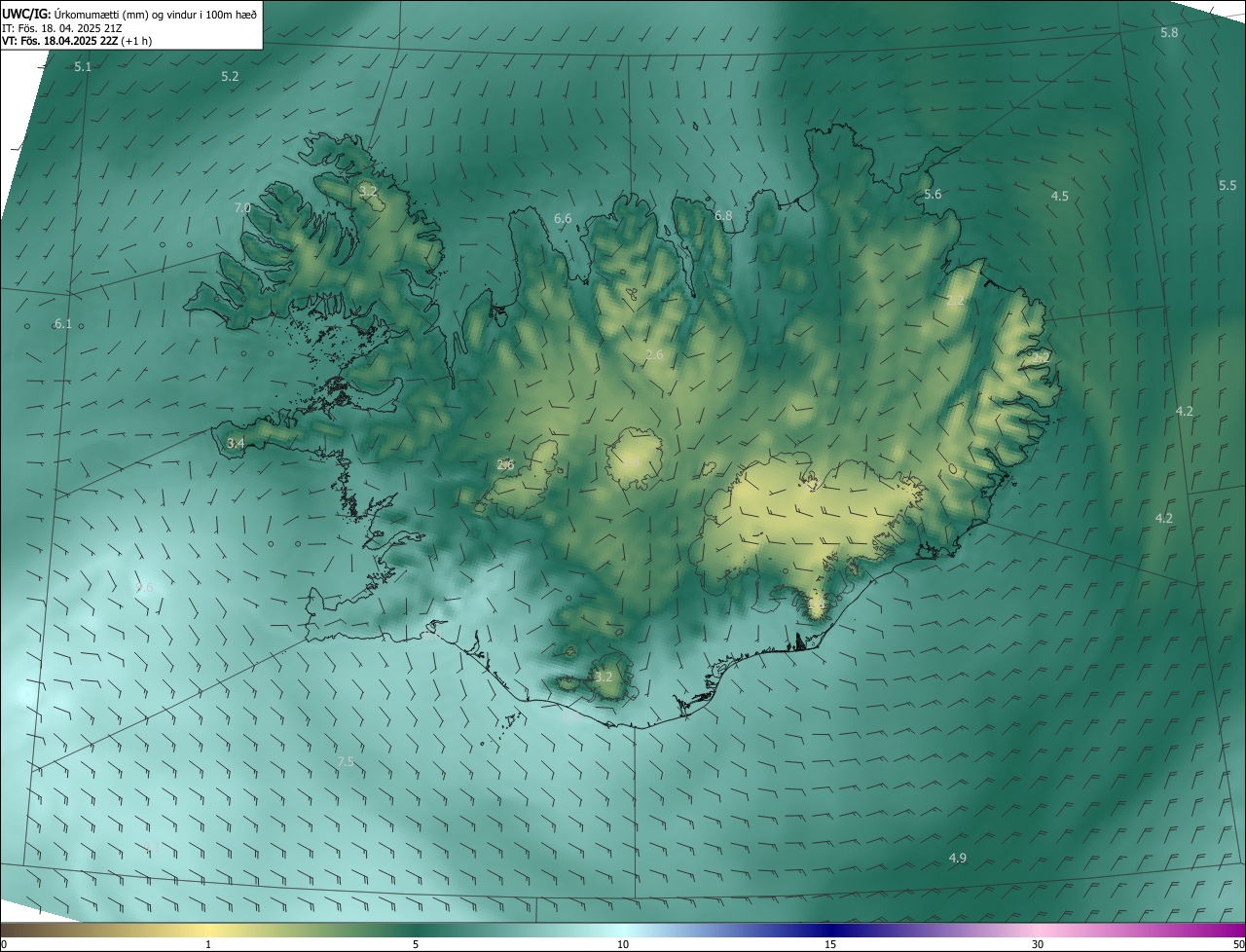
Task: Select the 4.9 value on the map
Action: click(958, 858)
